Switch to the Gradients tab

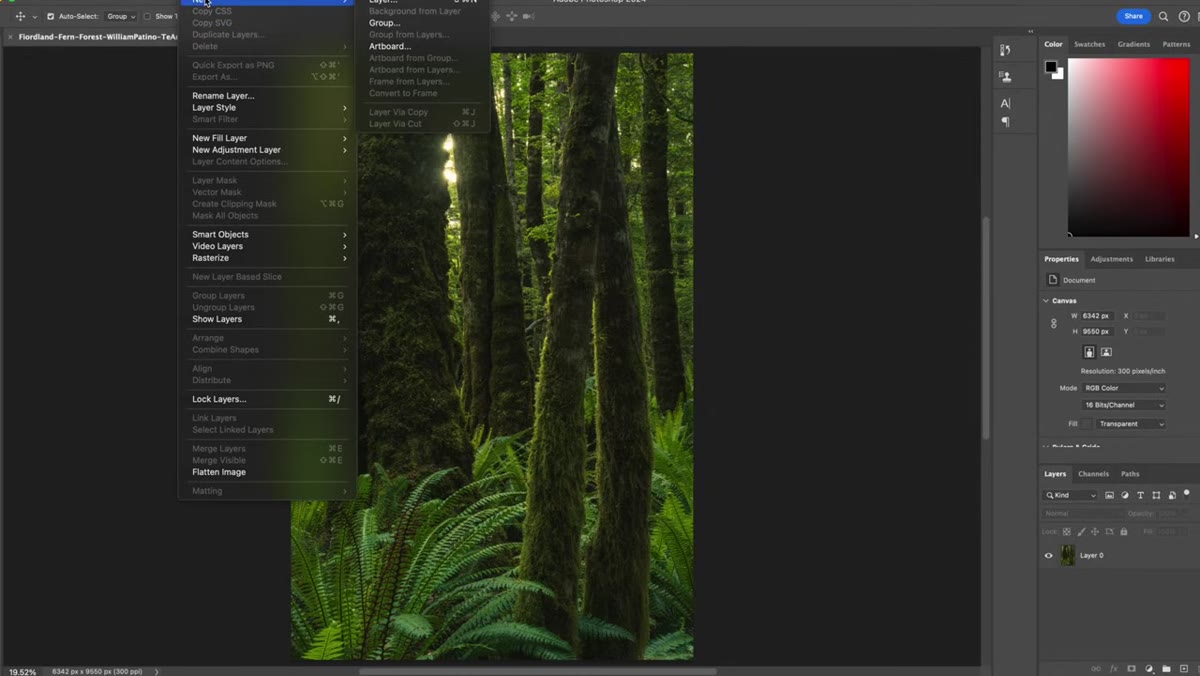click(1133, 44)
